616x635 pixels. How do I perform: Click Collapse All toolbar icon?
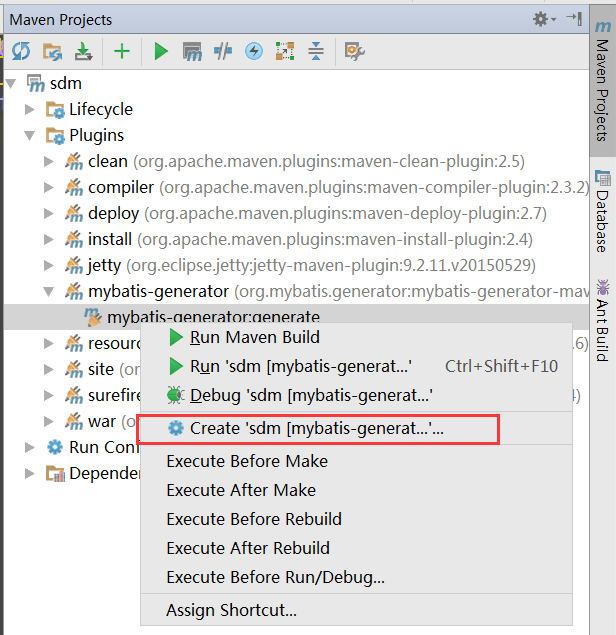coord(315,51)
